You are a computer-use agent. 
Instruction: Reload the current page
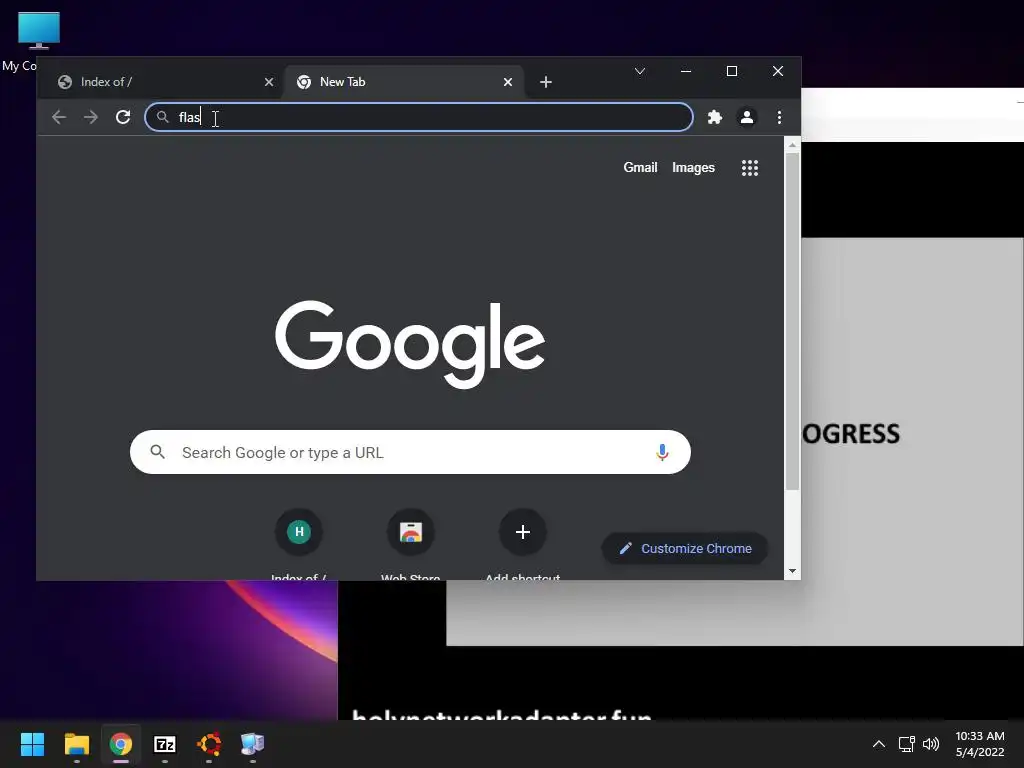[123, 117]
